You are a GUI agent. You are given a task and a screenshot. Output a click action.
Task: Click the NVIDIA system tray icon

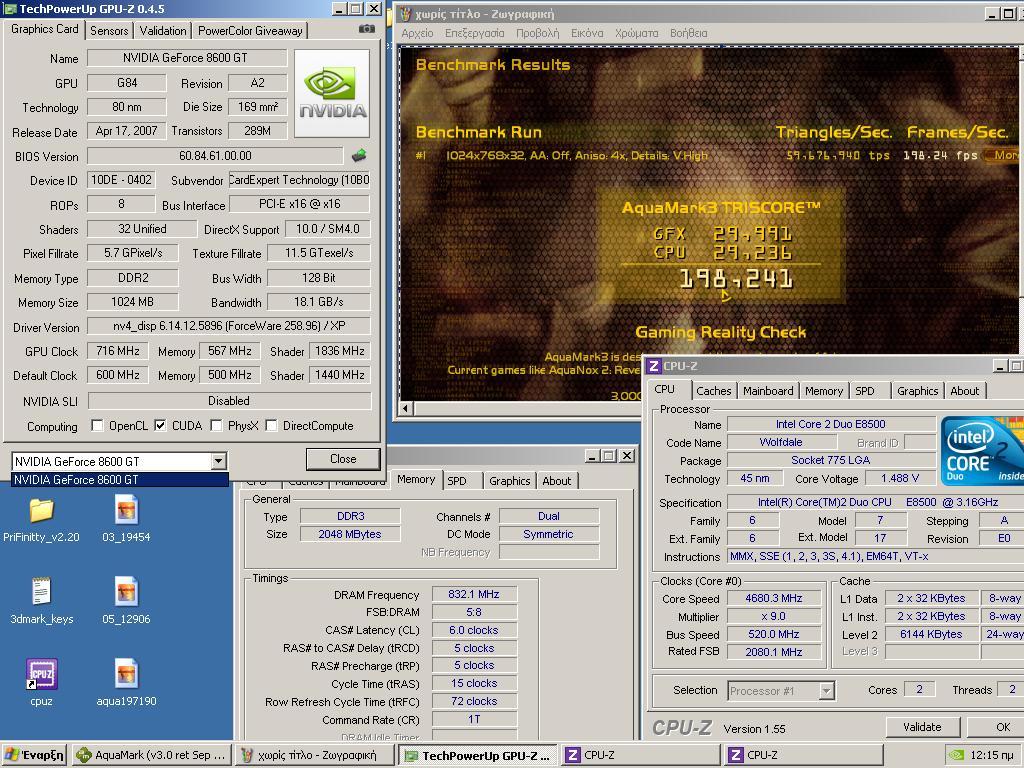[956, 755]
